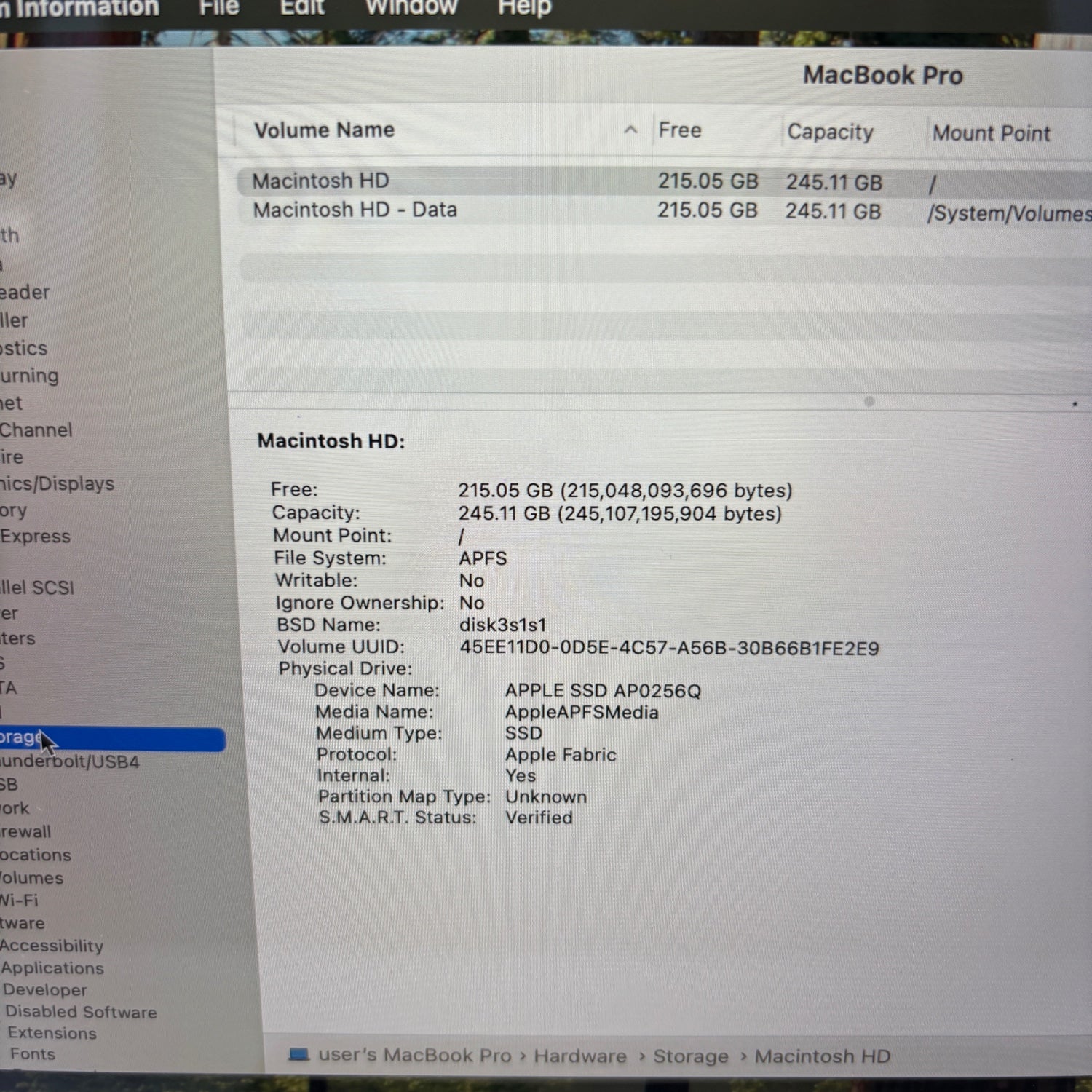Screen dimensions: 1092x1092
Task: Open Wi-Fi in the sidebar
Action: [19, 901]
